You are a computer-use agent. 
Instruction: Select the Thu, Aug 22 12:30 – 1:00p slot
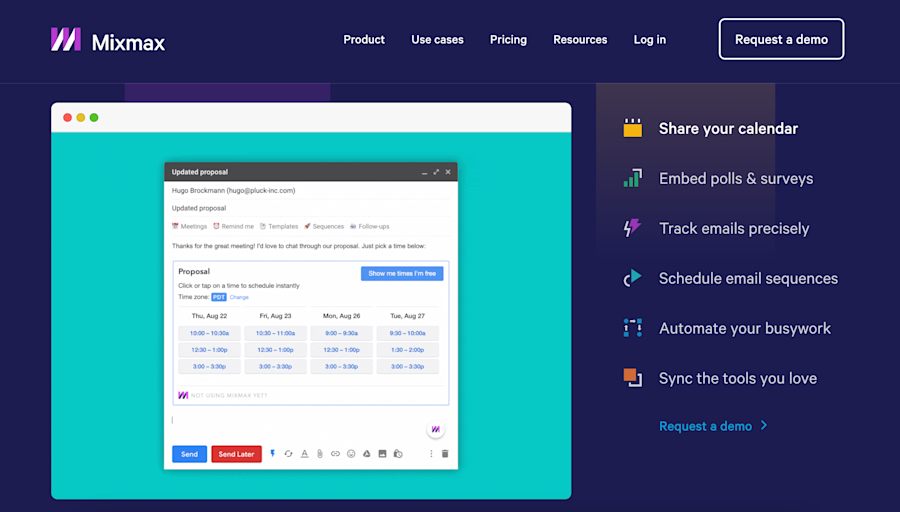coord(210,350)
